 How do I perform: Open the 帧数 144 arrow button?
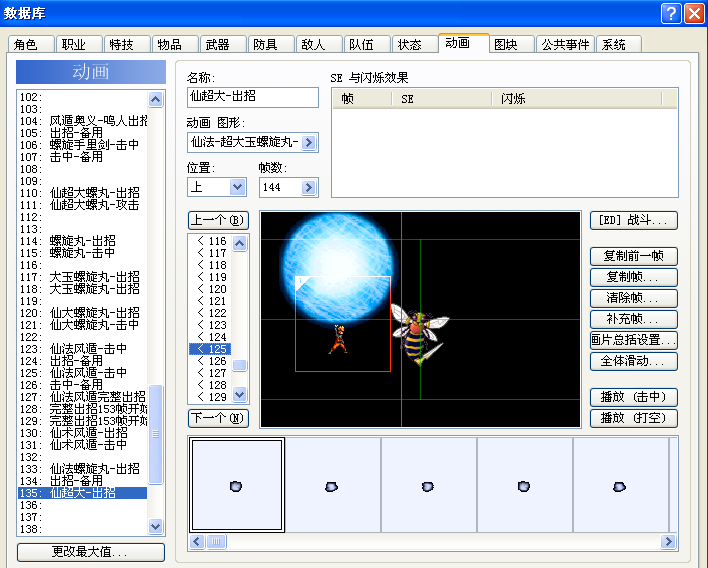pos(309,187)
